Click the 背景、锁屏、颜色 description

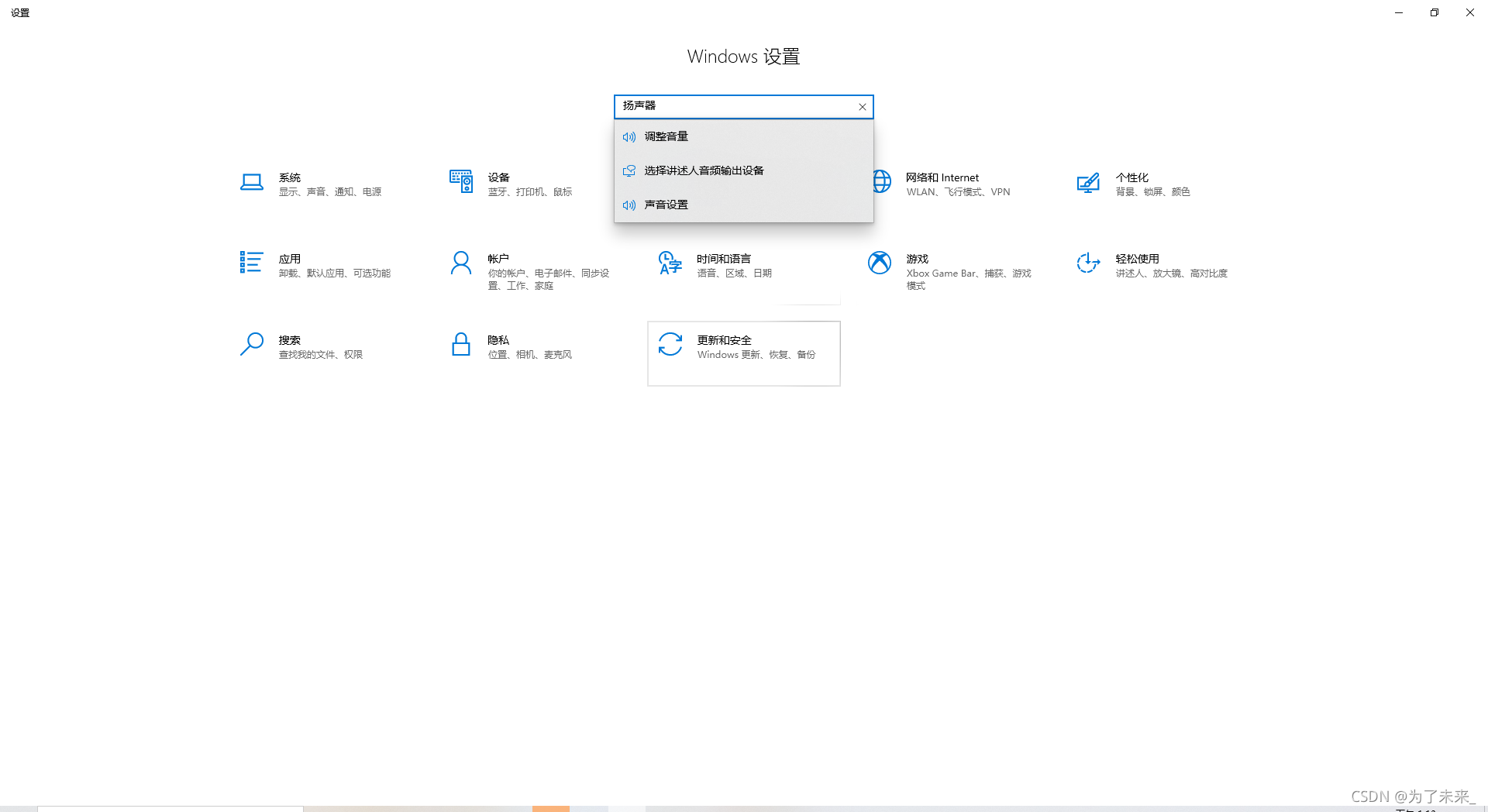tap(1153, 192)
